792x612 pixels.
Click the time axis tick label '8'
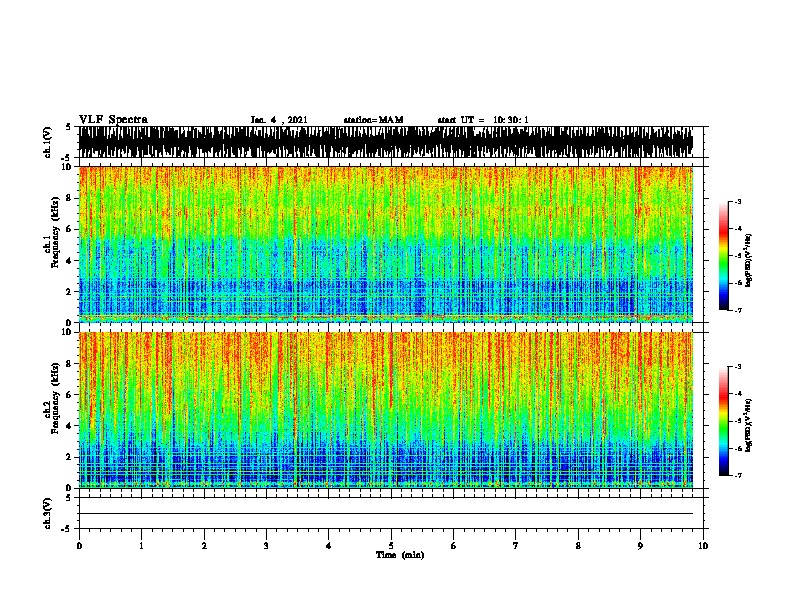click(x=578, y=546)
